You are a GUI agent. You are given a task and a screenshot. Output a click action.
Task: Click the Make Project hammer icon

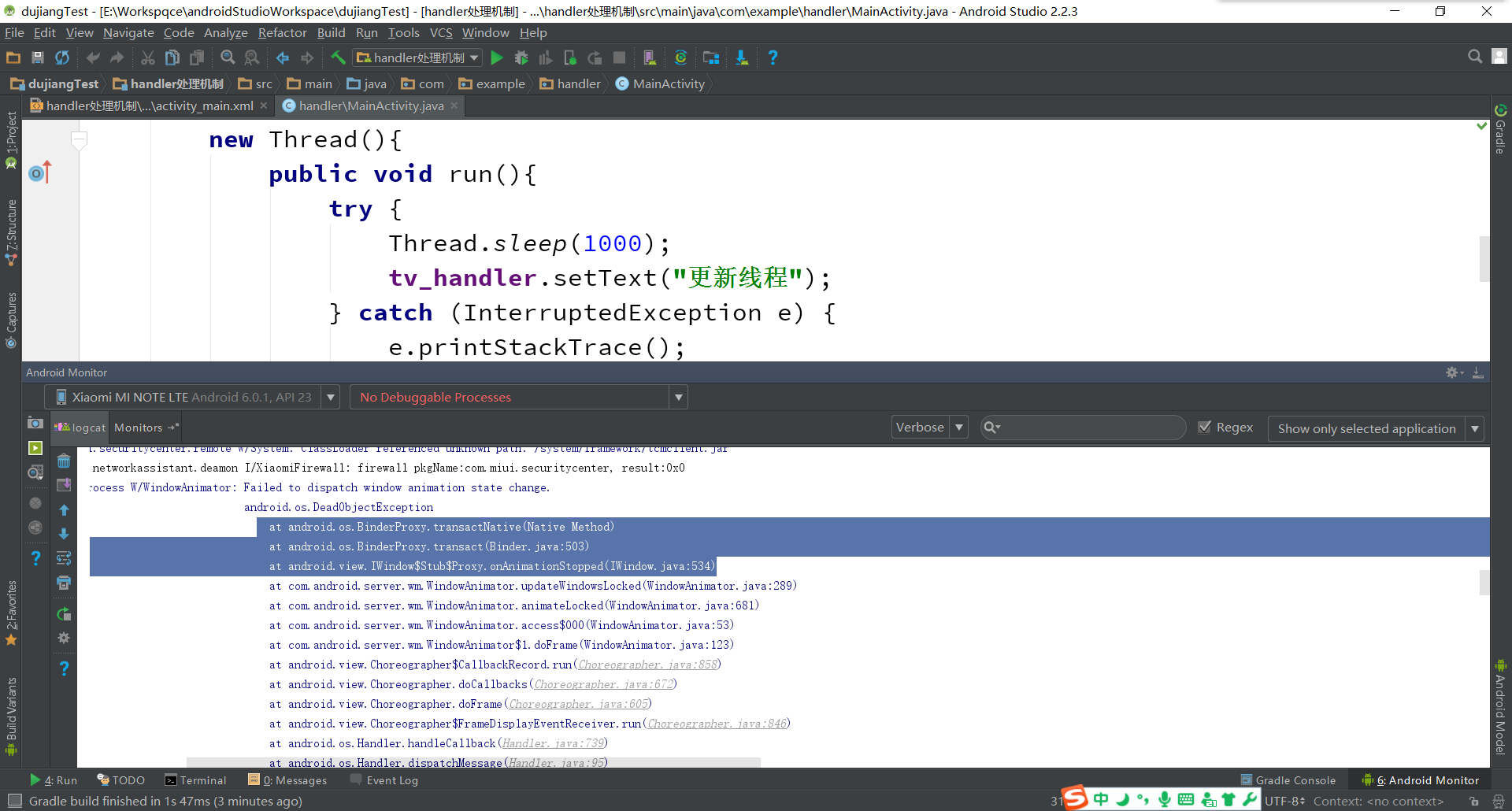pyautogui.click(x=338, y=57)
